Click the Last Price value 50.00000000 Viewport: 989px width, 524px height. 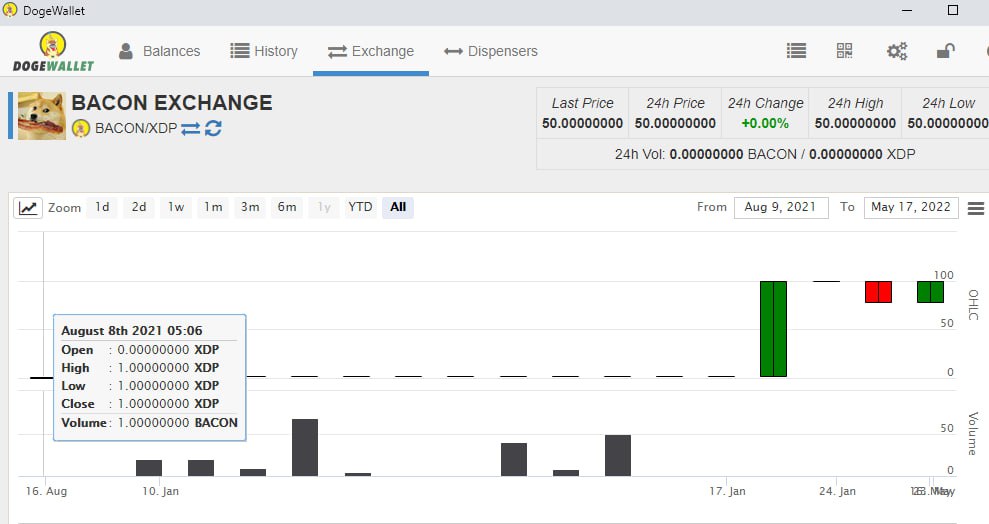coord(582,123)
